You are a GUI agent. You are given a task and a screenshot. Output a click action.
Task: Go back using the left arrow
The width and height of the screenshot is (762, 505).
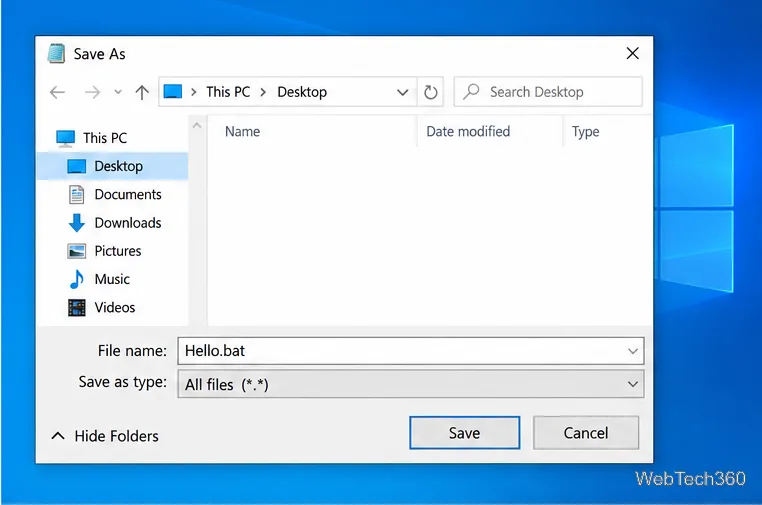coord(57,92)
